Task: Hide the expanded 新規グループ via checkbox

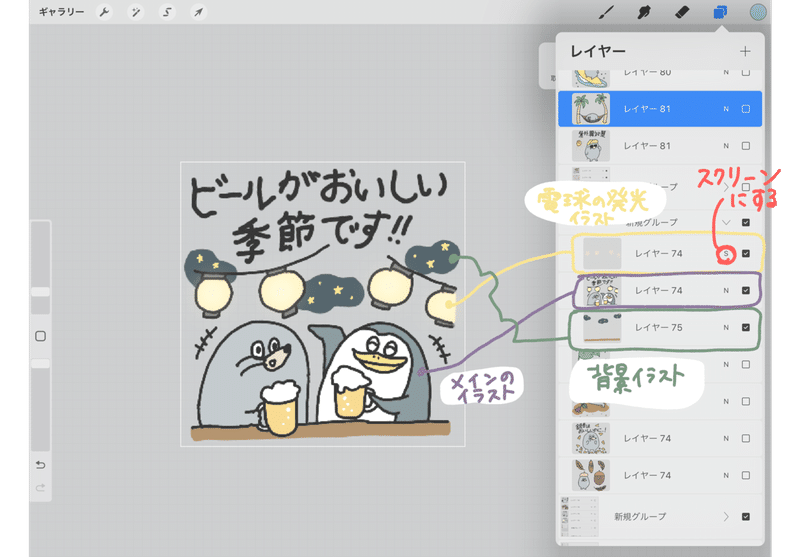Action: (746, 222)
